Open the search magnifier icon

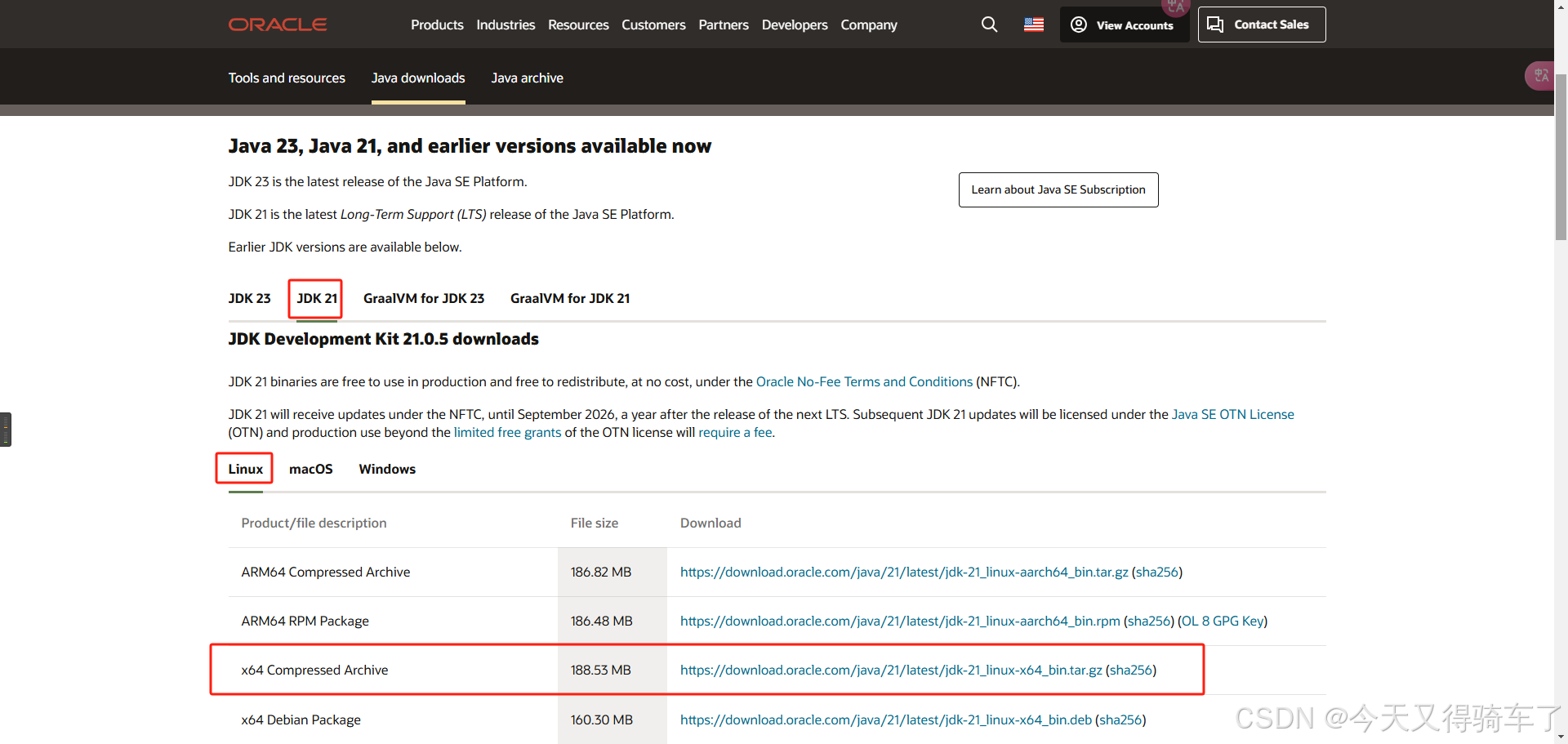pos(989,25)
